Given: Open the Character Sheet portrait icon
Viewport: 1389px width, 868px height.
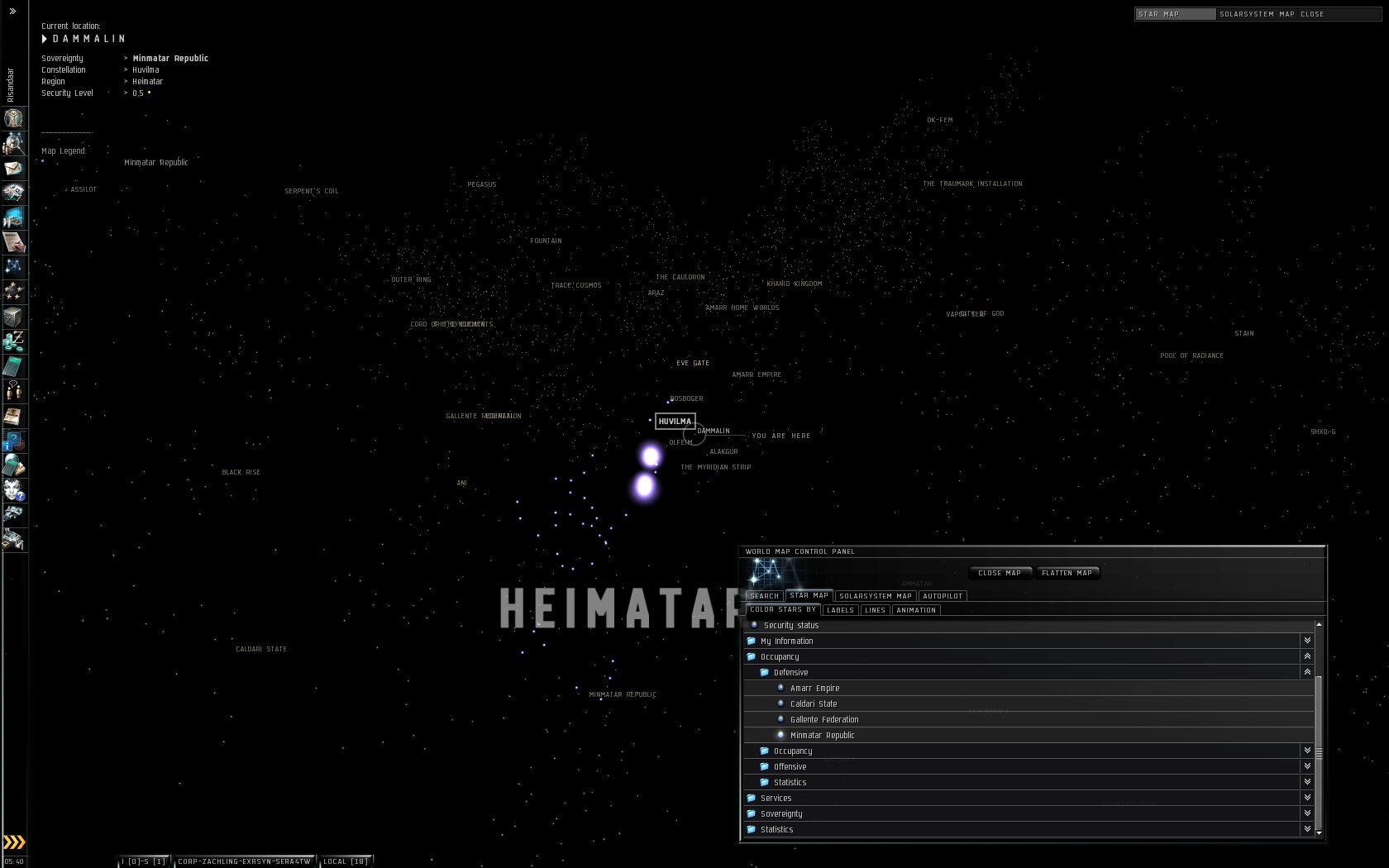Looking at the screenshot, I should [13, 118].
